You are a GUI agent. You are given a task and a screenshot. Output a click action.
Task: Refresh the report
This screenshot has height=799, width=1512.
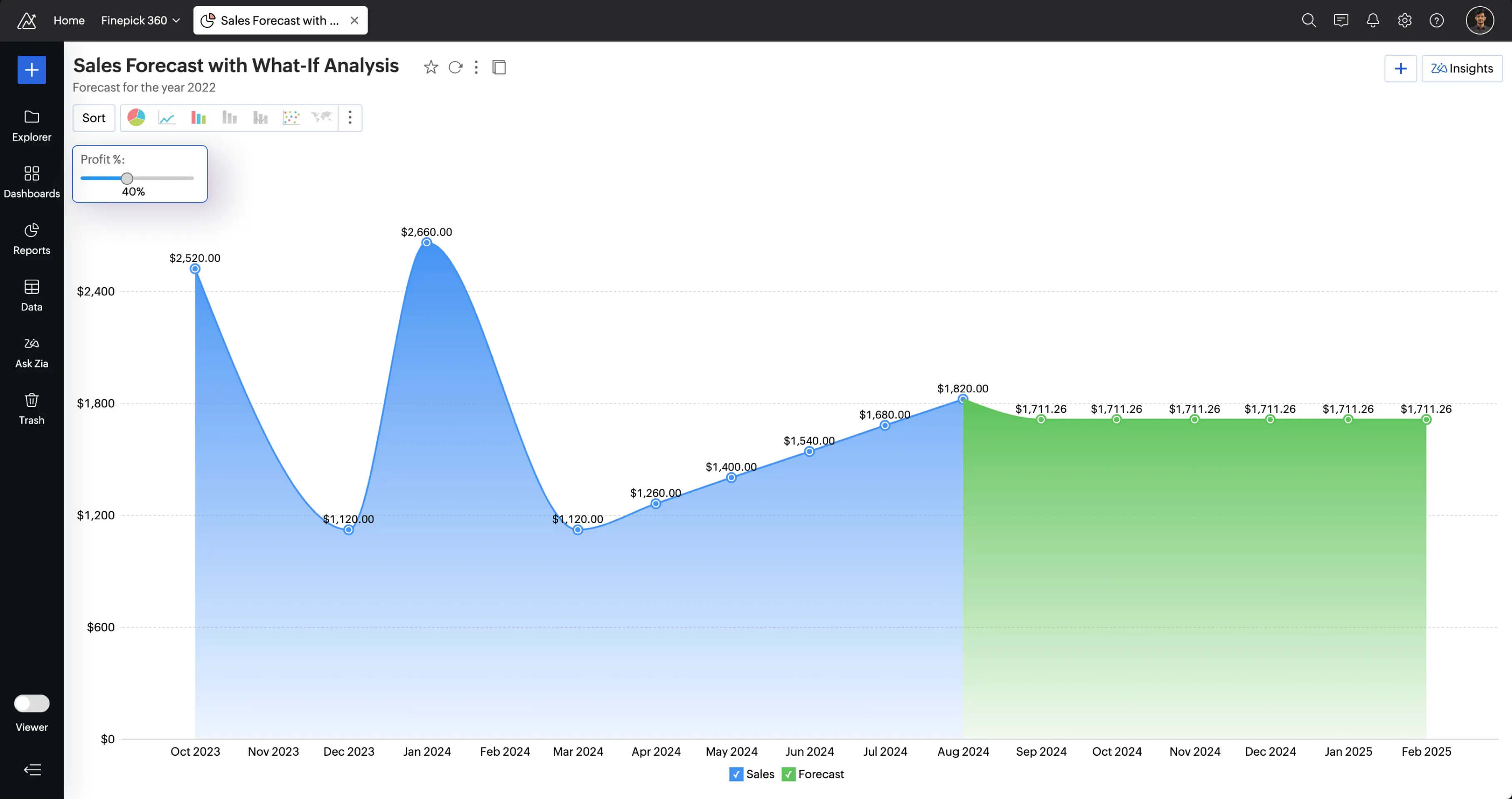pyautogui.click(x=455, y=67)
